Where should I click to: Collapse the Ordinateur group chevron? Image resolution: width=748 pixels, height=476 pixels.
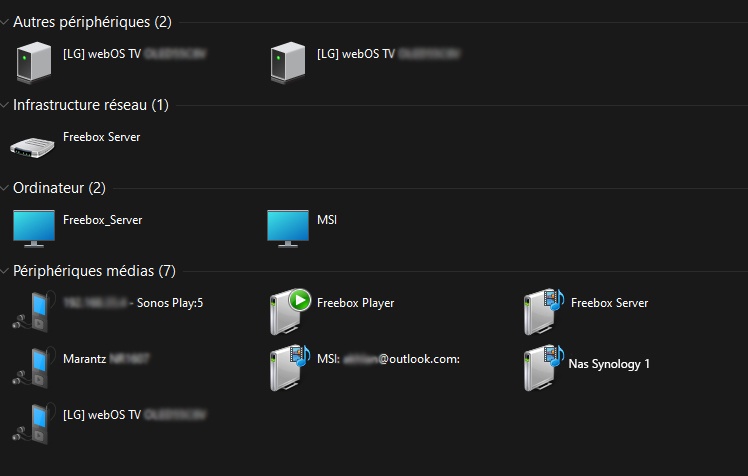click(5, 188)
